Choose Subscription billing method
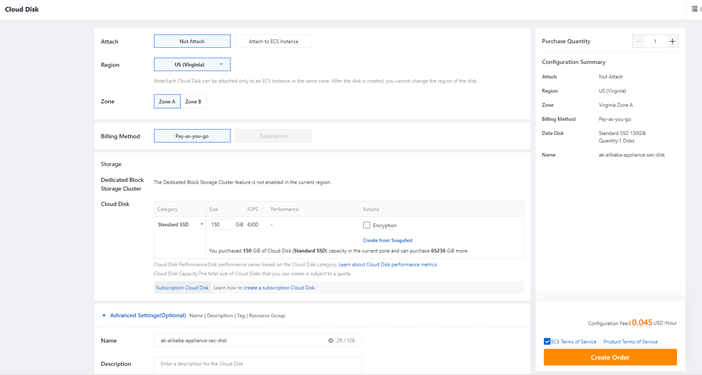The image size is (702, 375). click(x=274, y=136)
